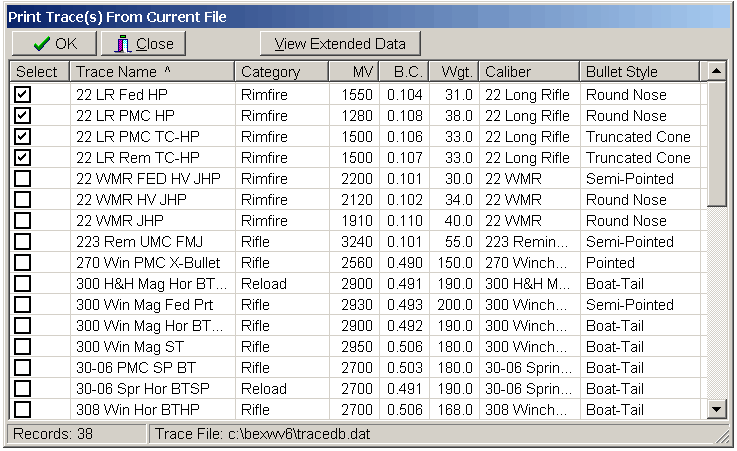The image size is (737, 451).
Task: Click B.C. value 0.503
Action: pos(405,367)
